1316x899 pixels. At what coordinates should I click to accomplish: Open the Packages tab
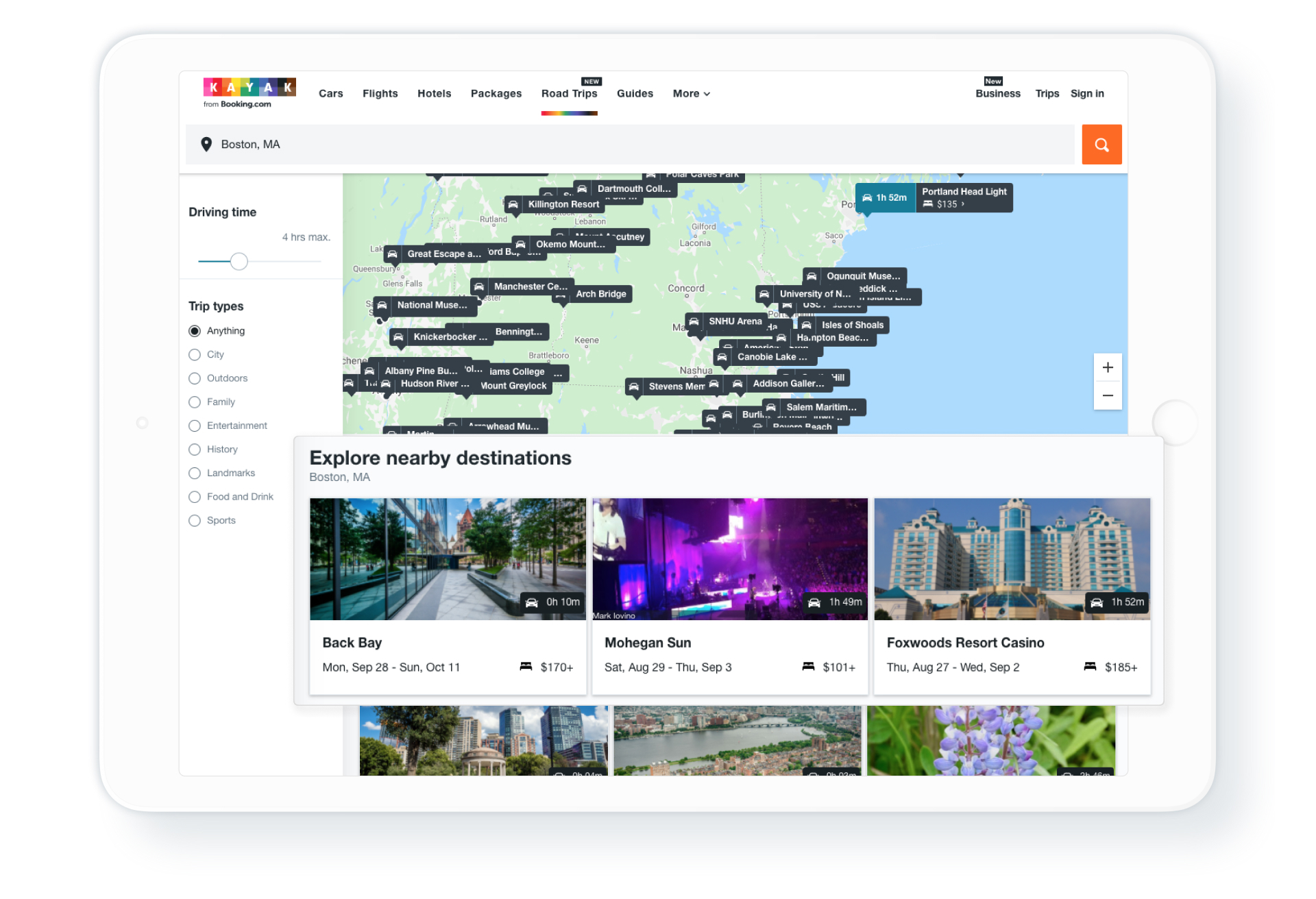click(x=496, y=94)
